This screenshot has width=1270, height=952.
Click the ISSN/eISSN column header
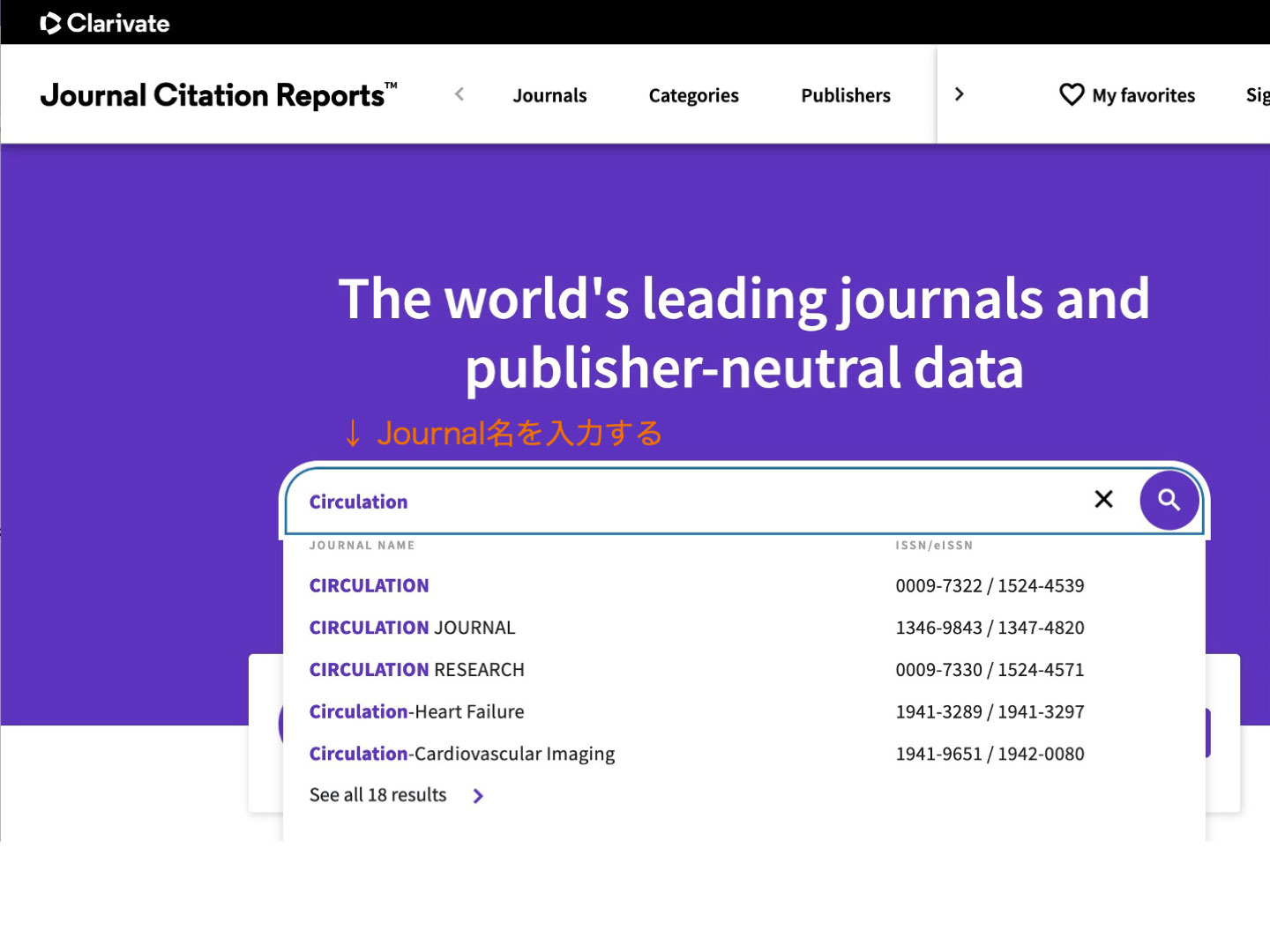(935, 546)
